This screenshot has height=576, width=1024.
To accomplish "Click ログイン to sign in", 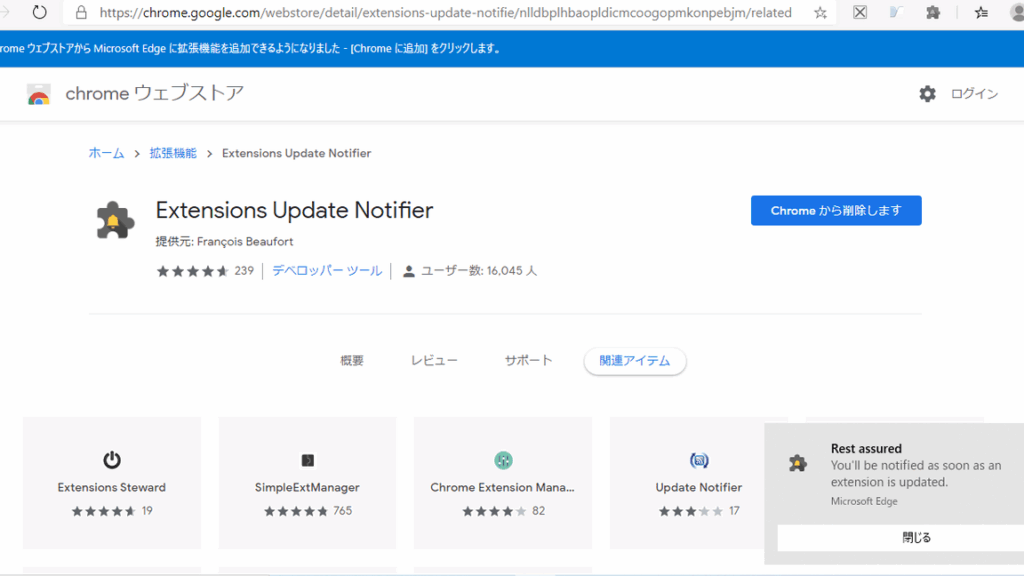I will point(974,94).
